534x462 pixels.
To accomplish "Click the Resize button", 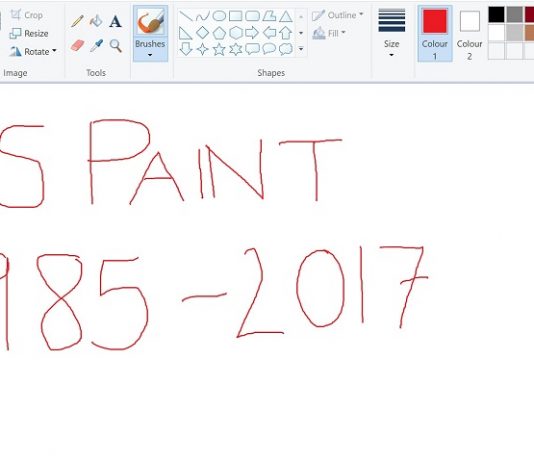I will 29,33.
